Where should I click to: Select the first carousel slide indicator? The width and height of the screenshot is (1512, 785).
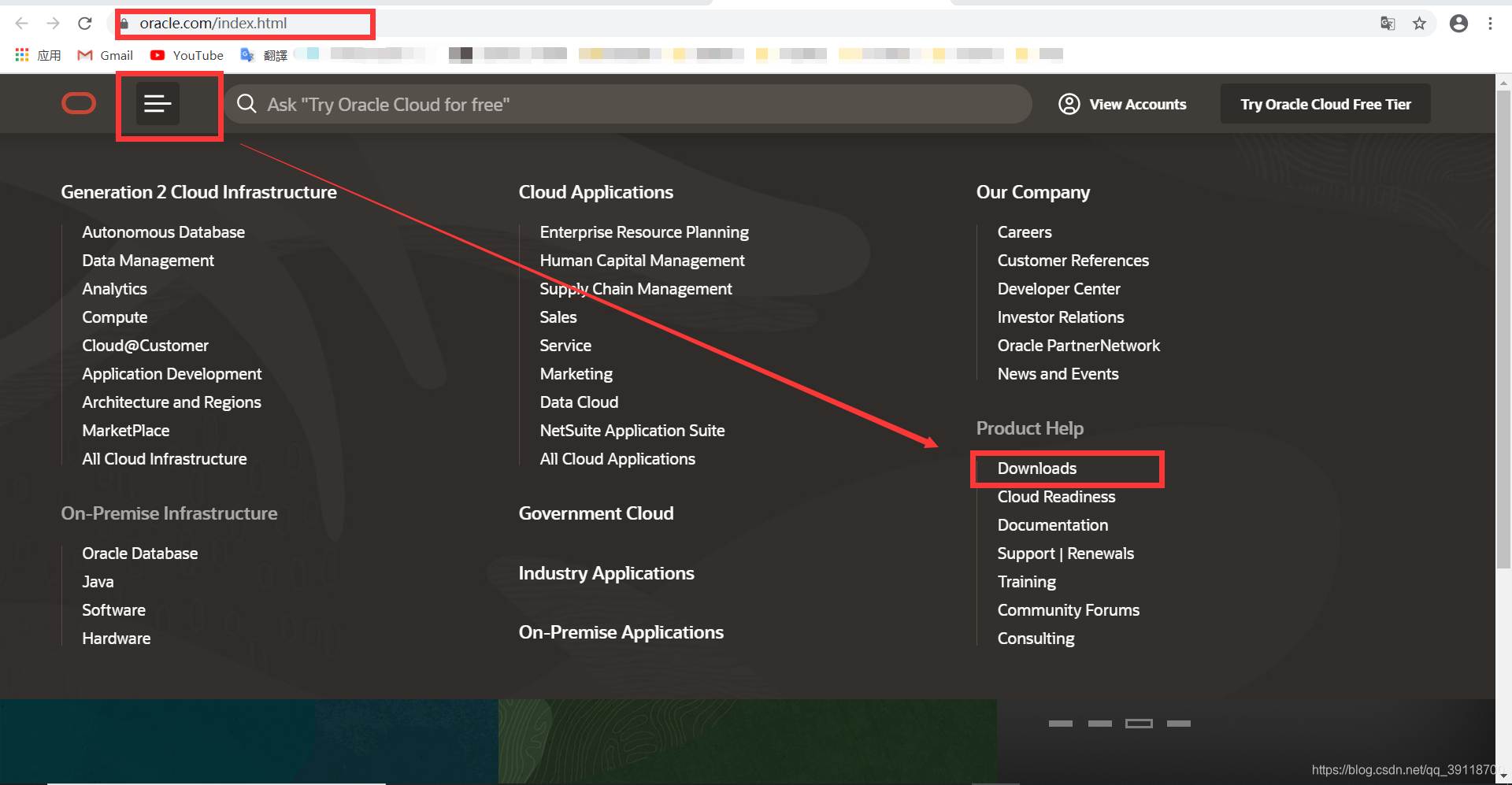(1060, 724)
